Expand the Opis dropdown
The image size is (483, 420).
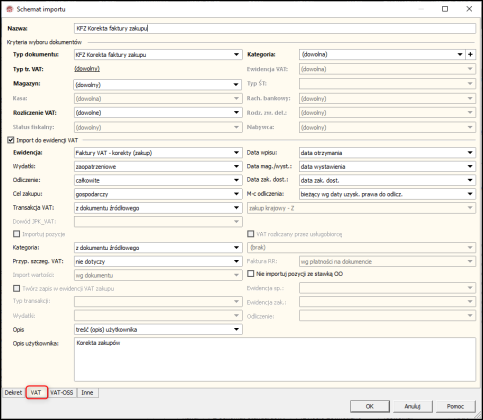(x=158, y=330)
